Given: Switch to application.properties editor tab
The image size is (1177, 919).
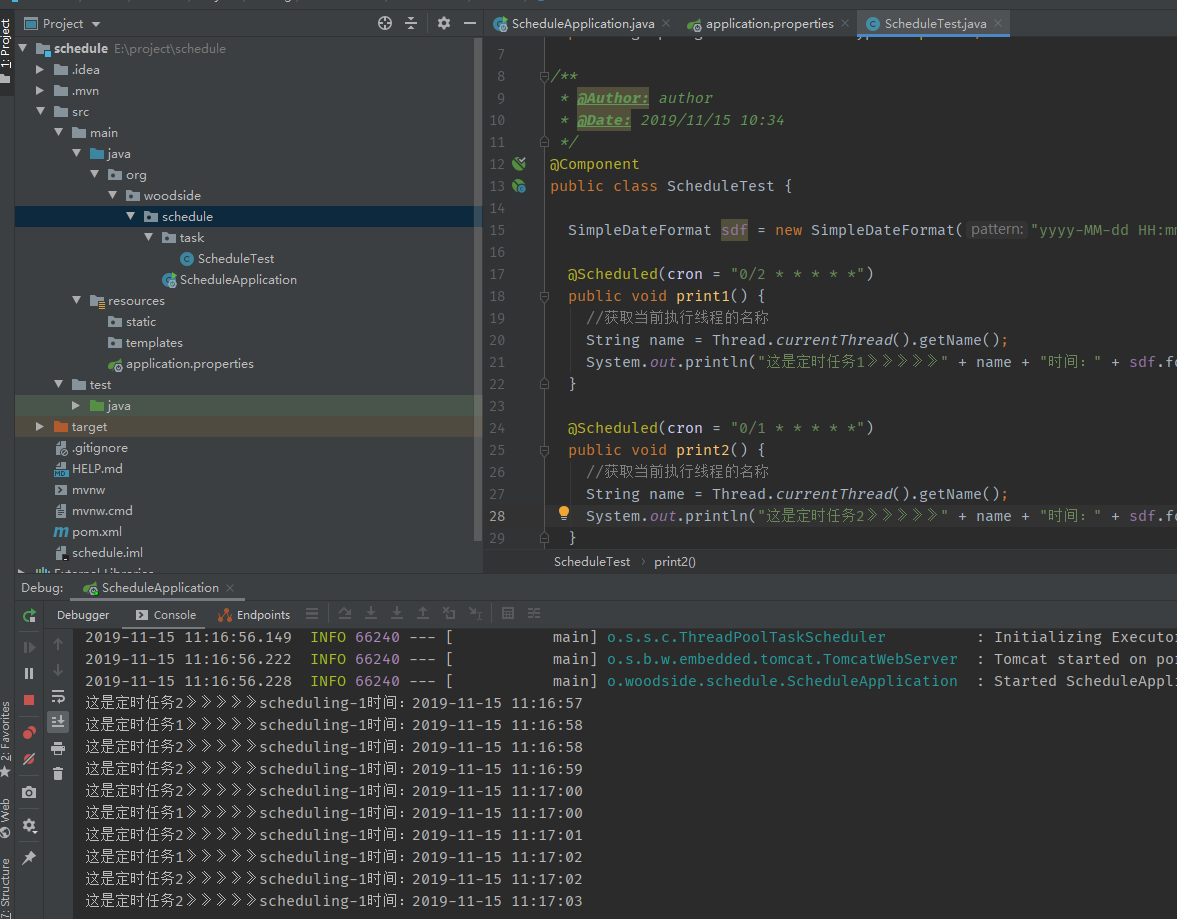Looking at the screenshot, I should [769, 24].
